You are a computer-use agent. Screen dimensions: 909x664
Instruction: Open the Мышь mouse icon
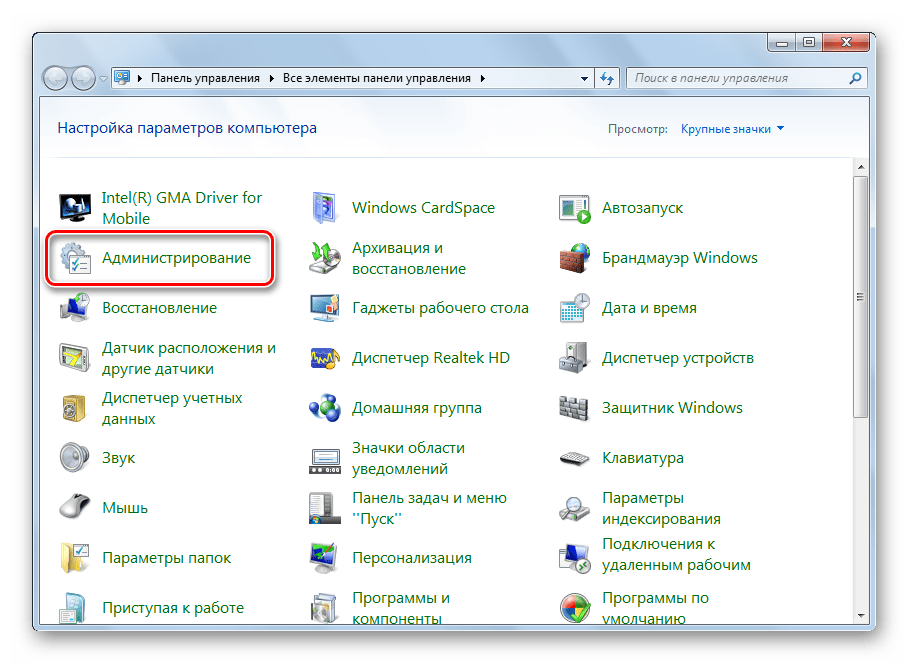coord(76,508)
